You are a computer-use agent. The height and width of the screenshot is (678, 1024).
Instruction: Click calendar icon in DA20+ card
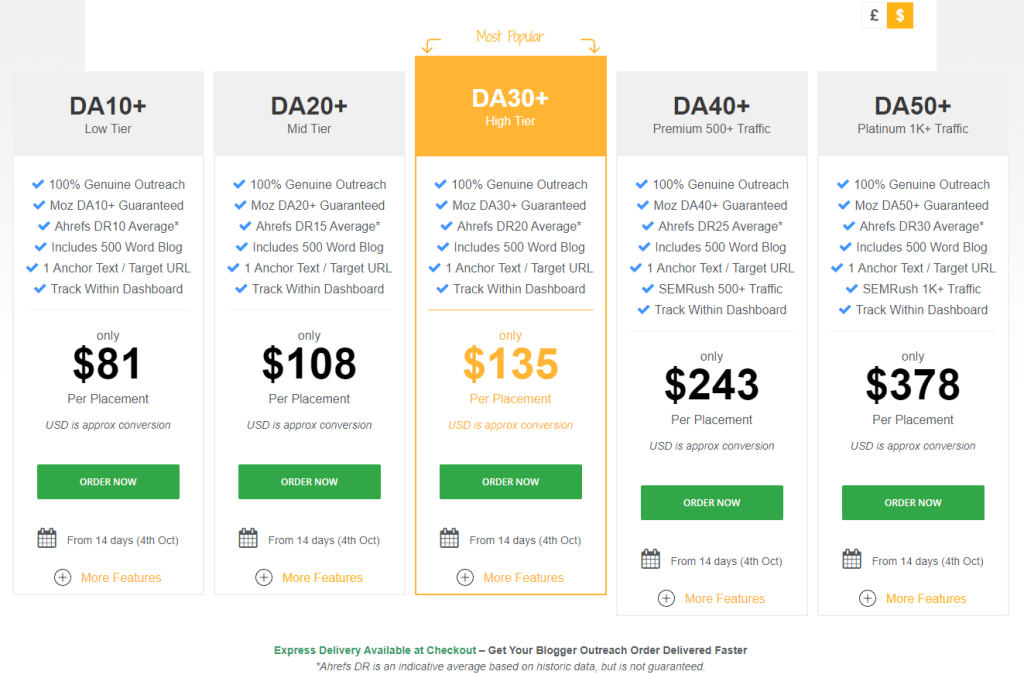tap(248, 539)
